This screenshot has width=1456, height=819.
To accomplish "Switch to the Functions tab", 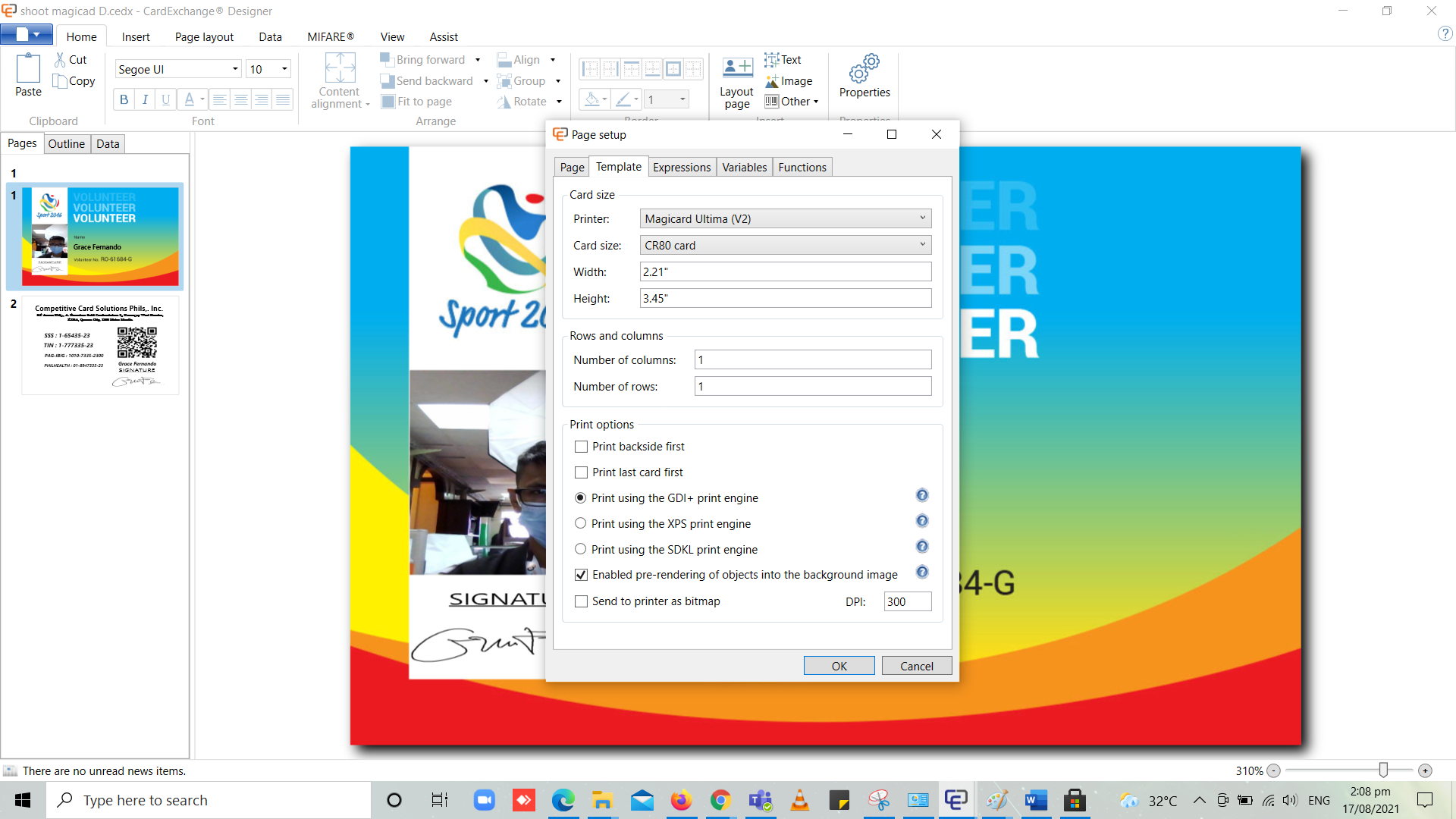I will click(802, 167).
